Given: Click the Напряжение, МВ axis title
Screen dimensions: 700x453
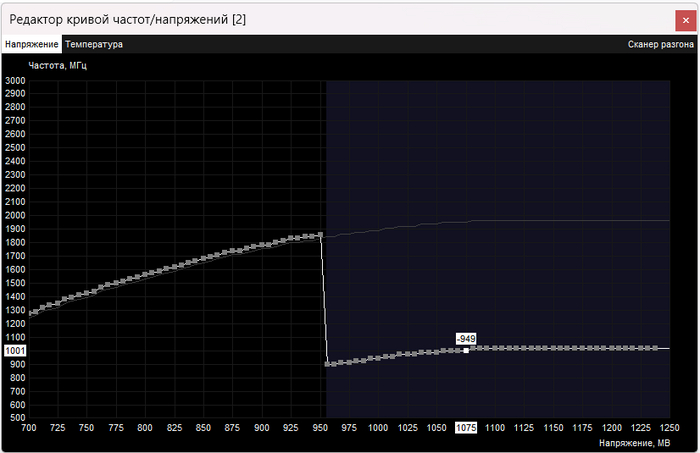Looking at the screenshot, I should (x=634, y=443).
